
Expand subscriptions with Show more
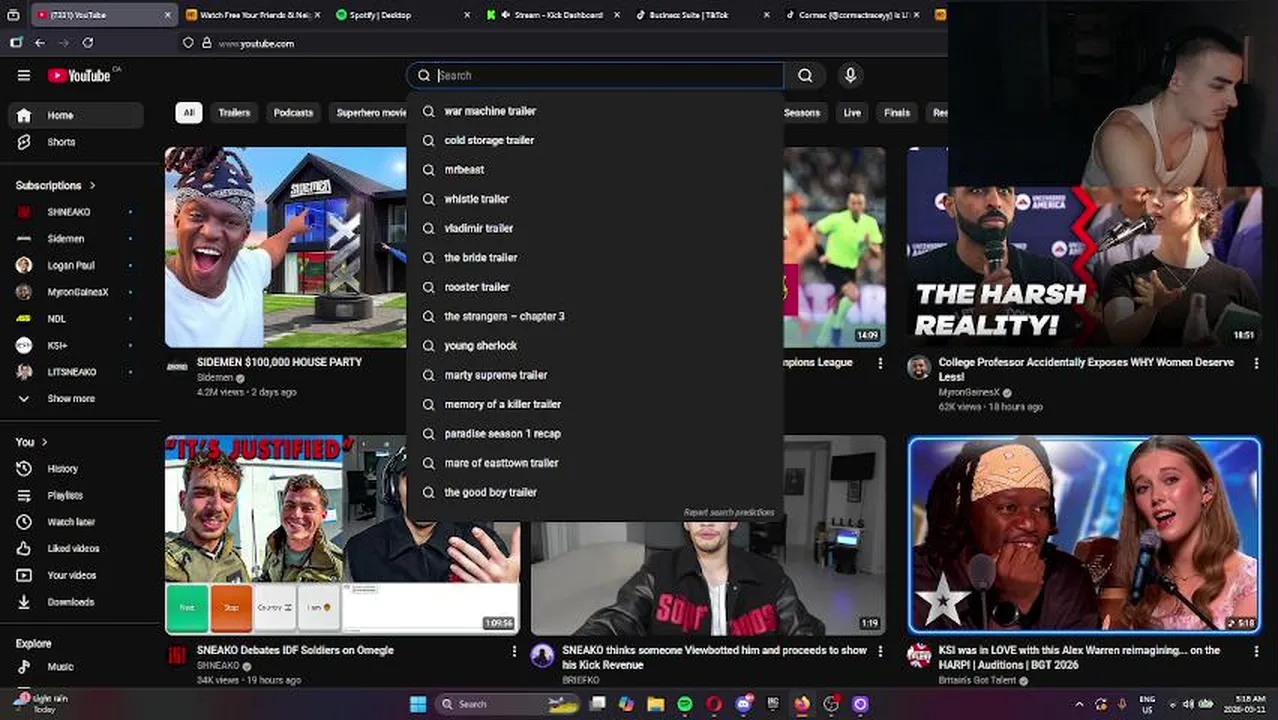[x=76, y=399]
